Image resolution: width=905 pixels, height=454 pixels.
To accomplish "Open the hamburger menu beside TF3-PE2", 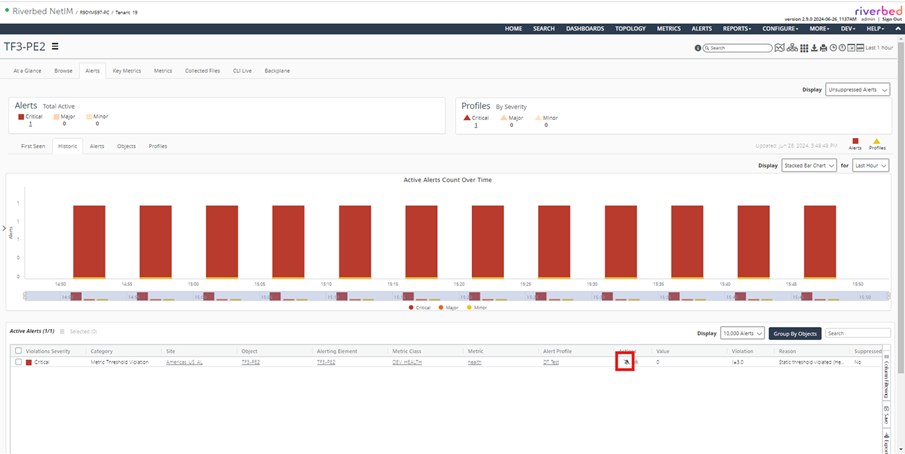I will point(55,46).
